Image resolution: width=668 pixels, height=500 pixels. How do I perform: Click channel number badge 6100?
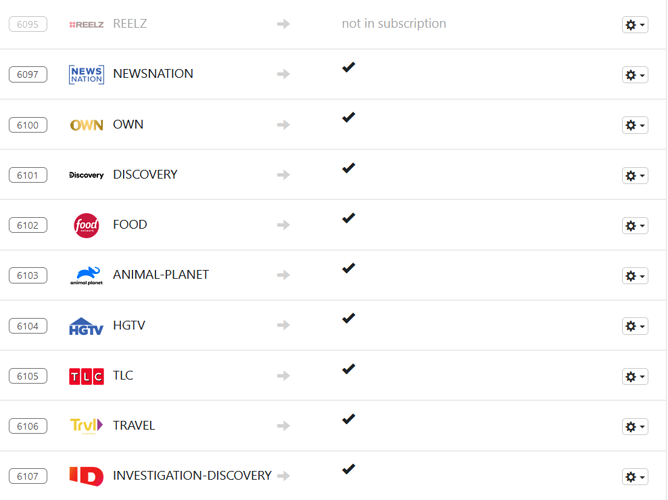click(28, 125)
